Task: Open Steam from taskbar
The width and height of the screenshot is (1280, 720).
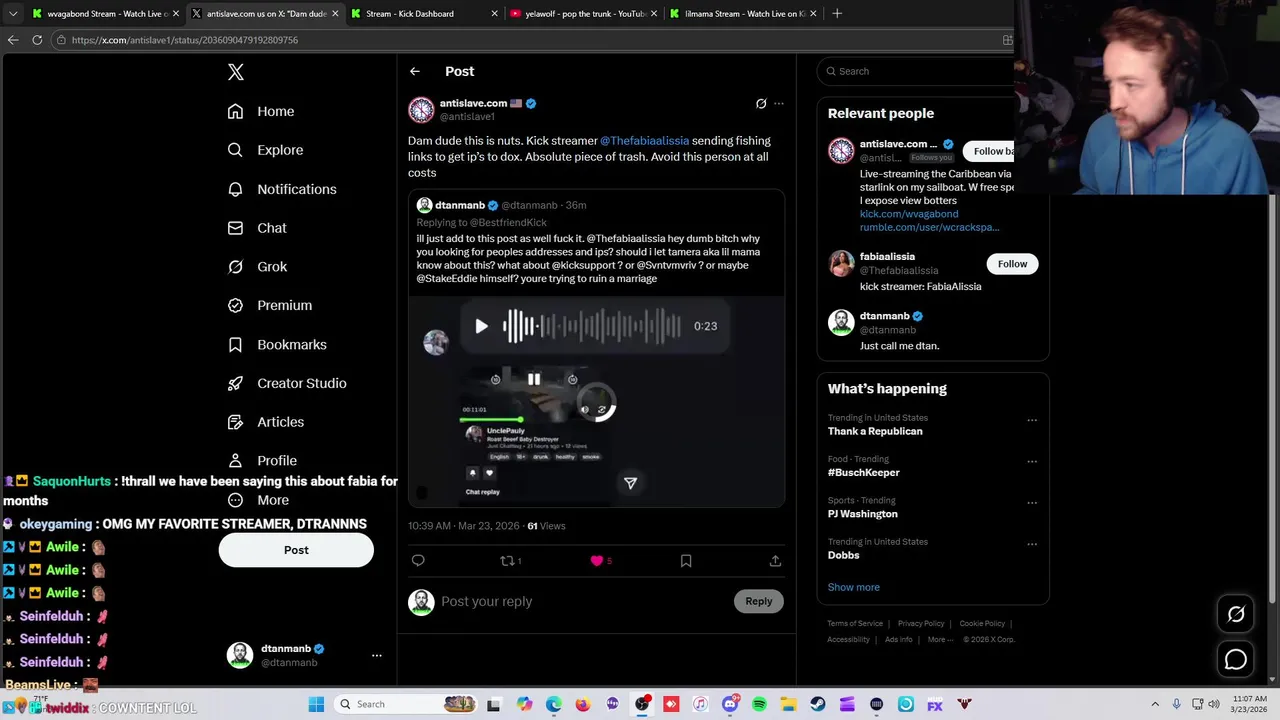Action: [818, 704]
